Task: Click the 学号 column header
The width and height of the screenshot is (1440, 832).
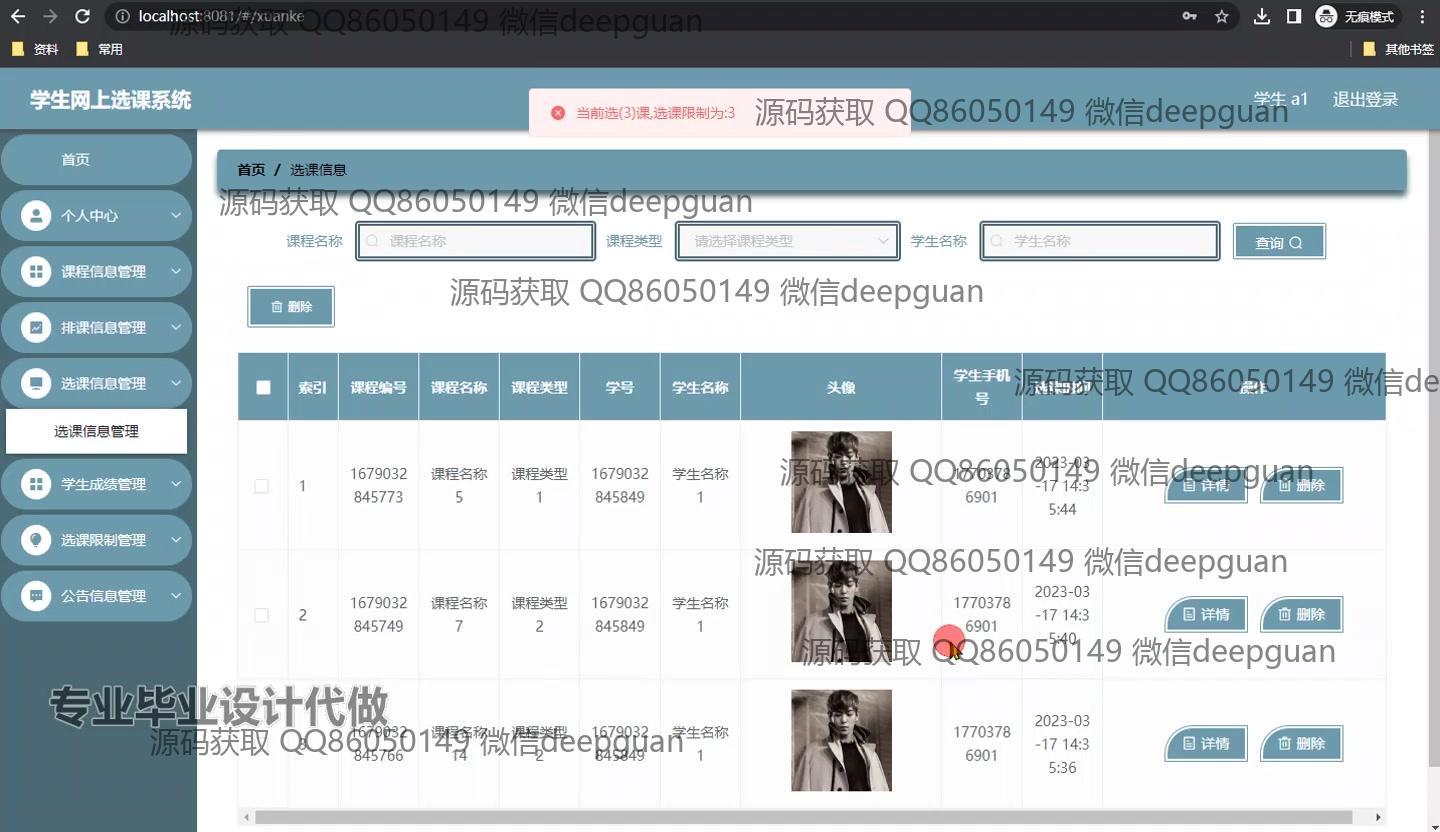Action: [x=620, y=387]
